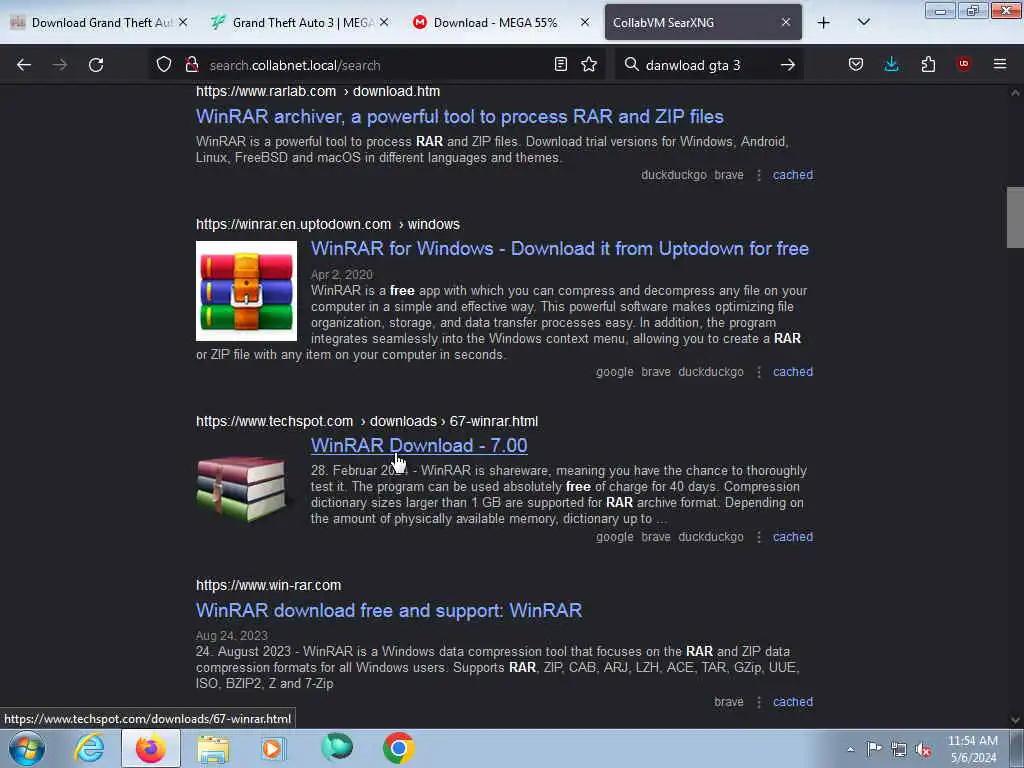Screen dimensions: 1024x768
Task: Open the uBlock Origin extension icon
Action: coord(963,64)
